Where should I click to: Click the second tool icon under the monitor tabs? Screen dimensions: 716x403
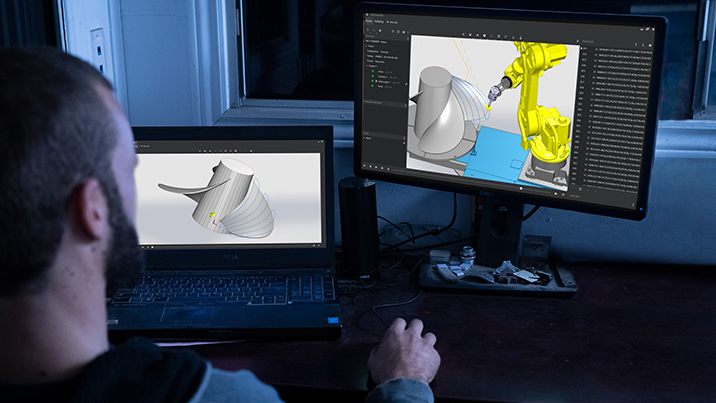374,31
